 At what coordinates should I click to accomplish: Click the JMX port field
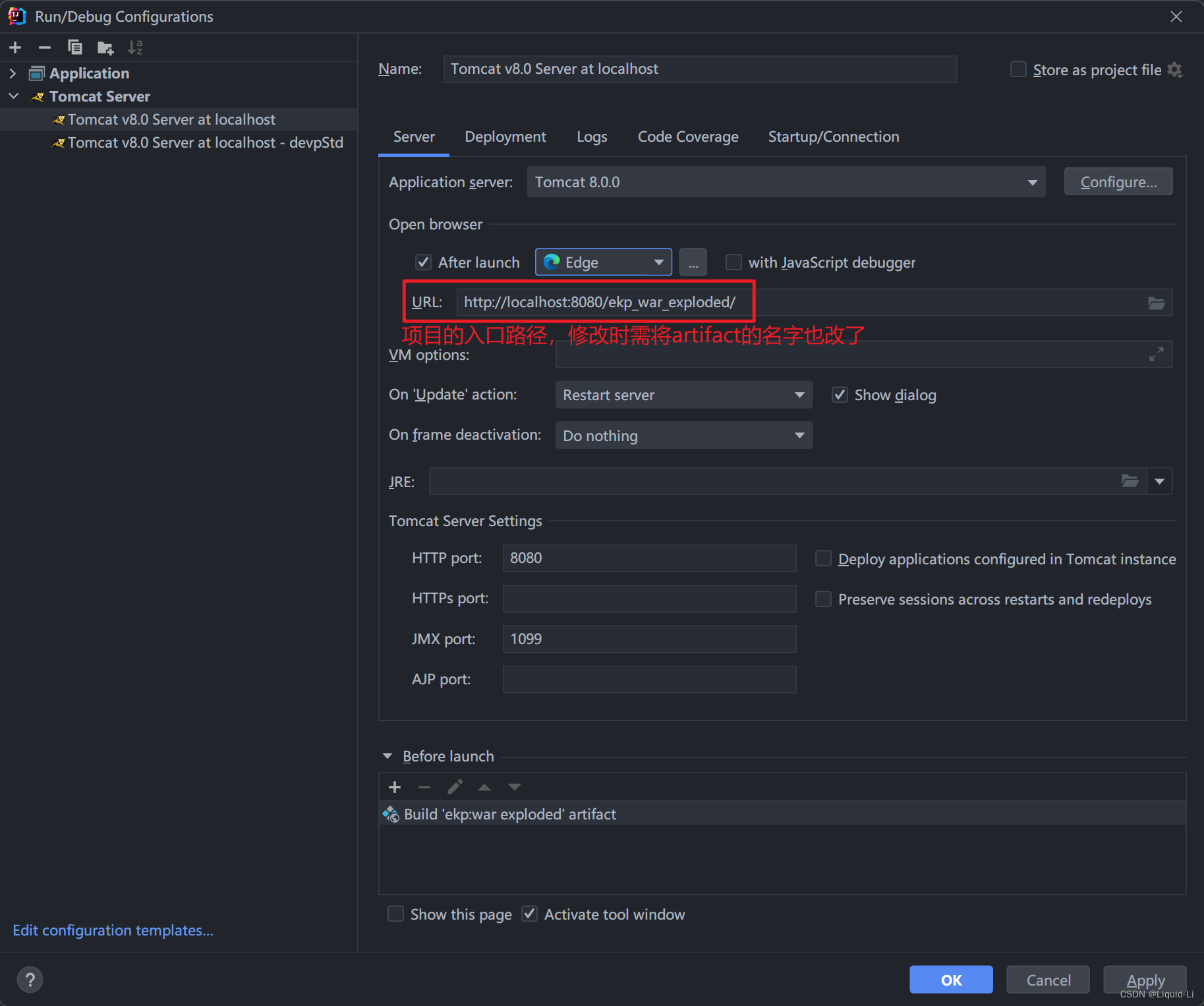click(x=649, y=639)
